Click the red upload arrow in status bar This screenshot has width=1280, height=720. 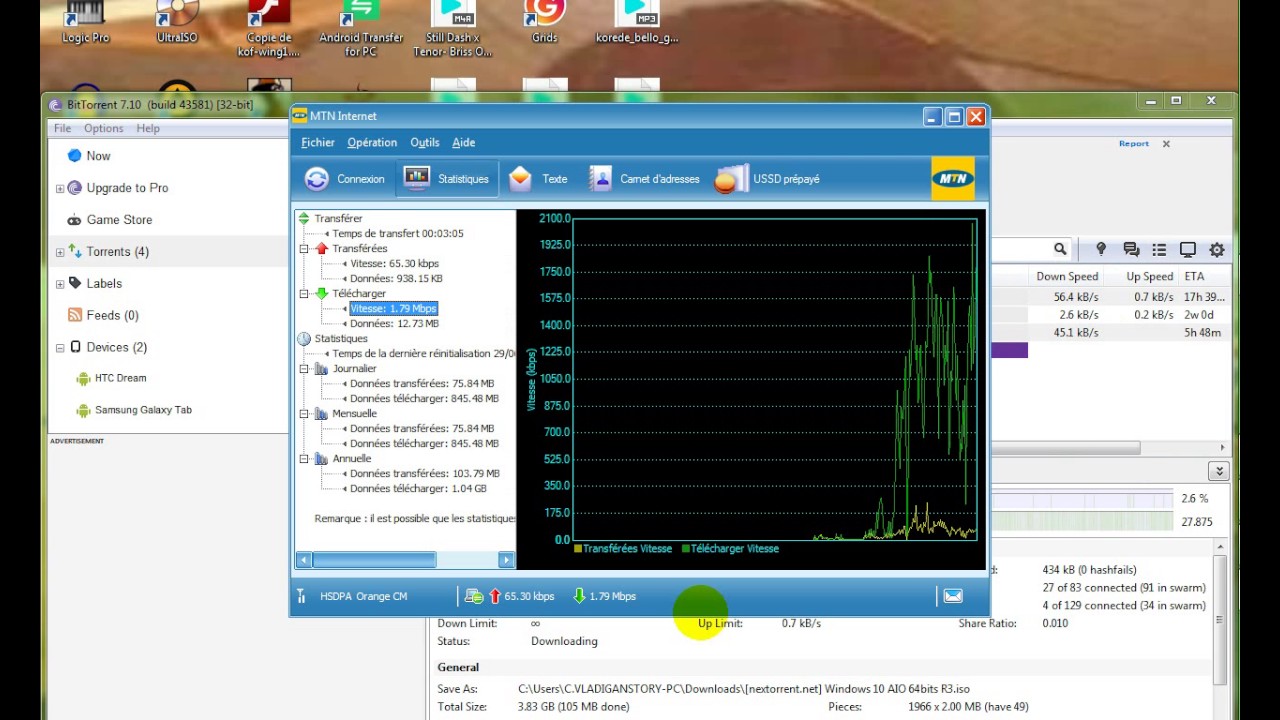[495, 596]
